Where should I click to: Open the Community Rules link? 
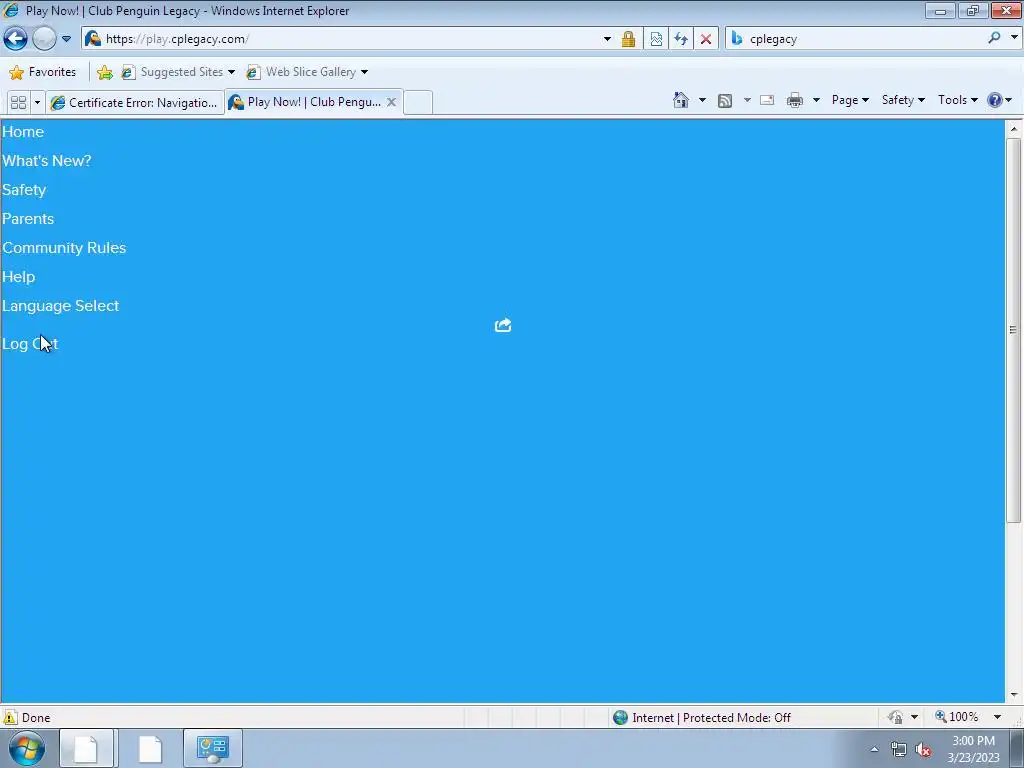(x=64, y=248)
